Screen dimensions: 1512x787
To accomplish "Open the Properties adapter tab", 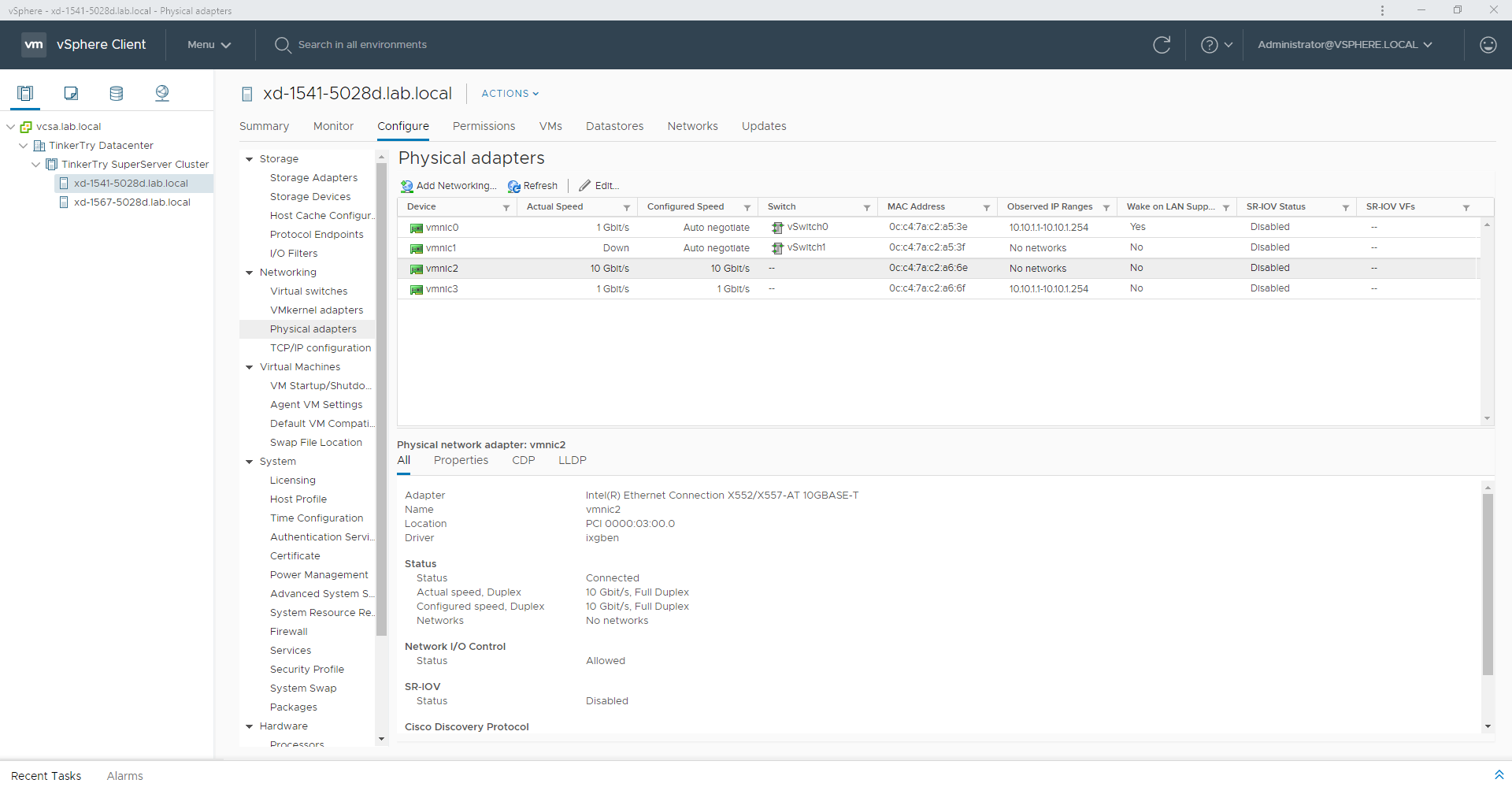I will tap(461, 460).
